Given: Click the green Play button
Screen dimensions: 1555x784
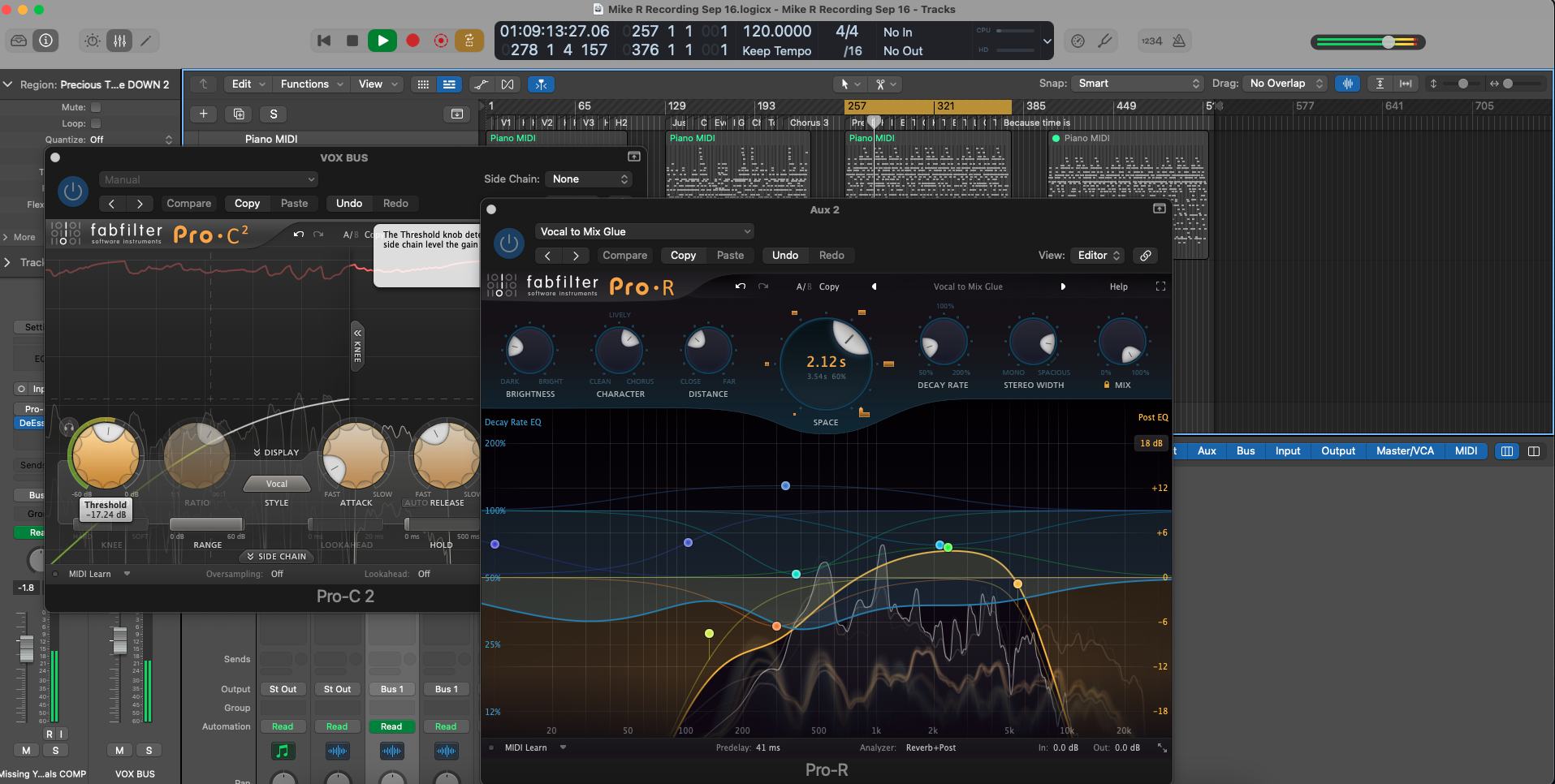Looking at the screenshot, I should click(382, 41).
